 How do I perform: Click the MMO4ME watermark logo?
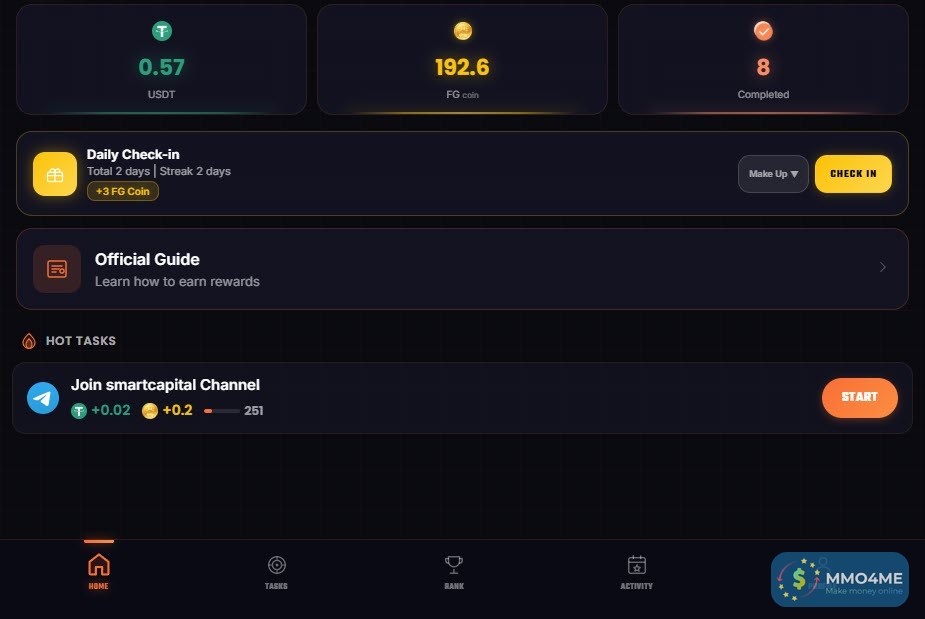click(839, 579)
